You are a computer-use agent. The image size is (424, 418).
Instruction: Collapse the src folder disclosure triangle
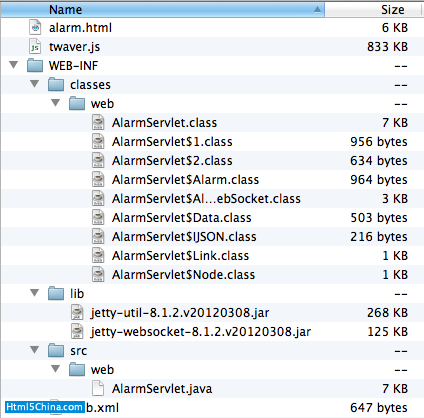coord(35,350)
